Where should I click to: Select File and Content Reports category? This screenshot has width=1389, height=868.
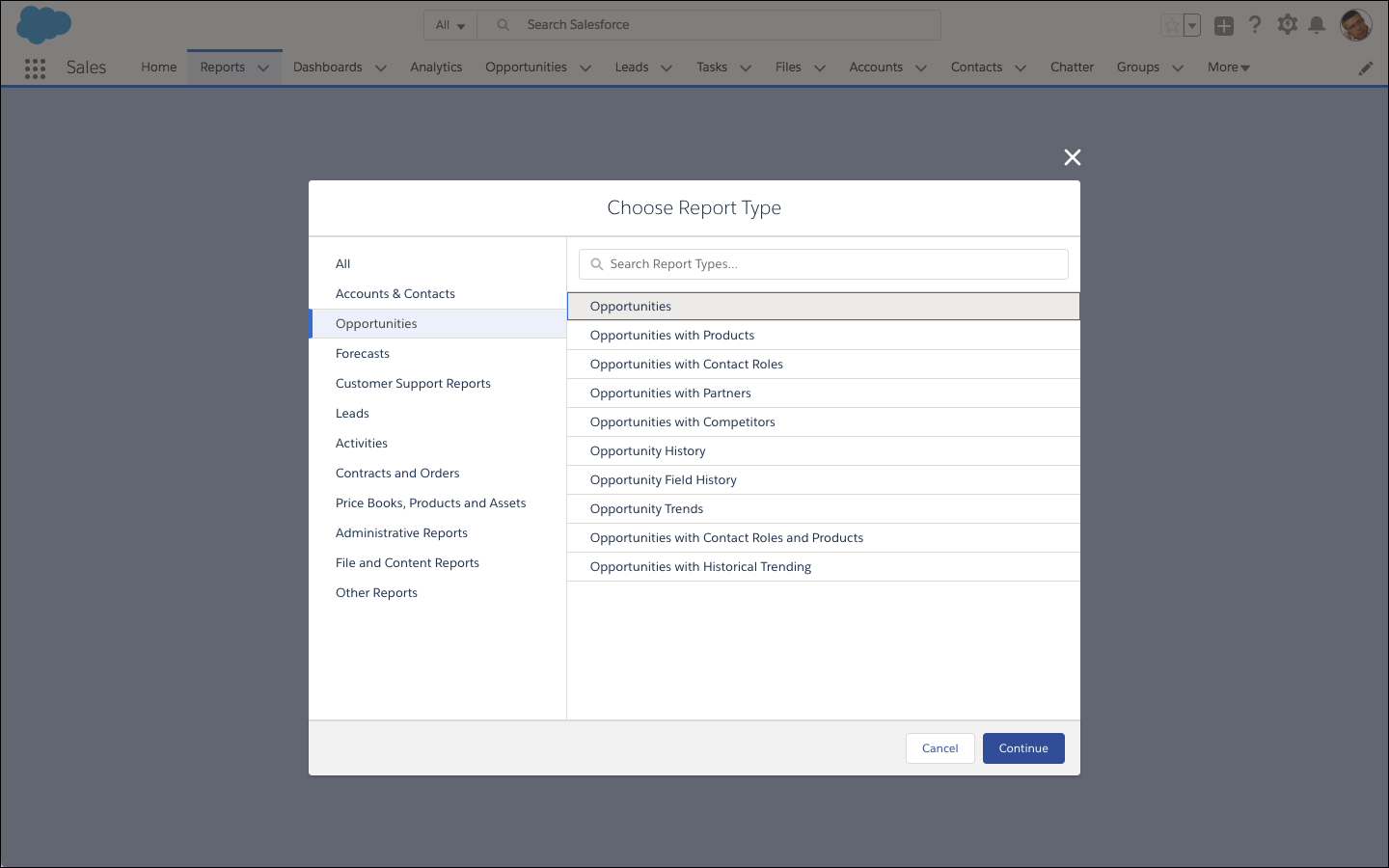[437, 563]
